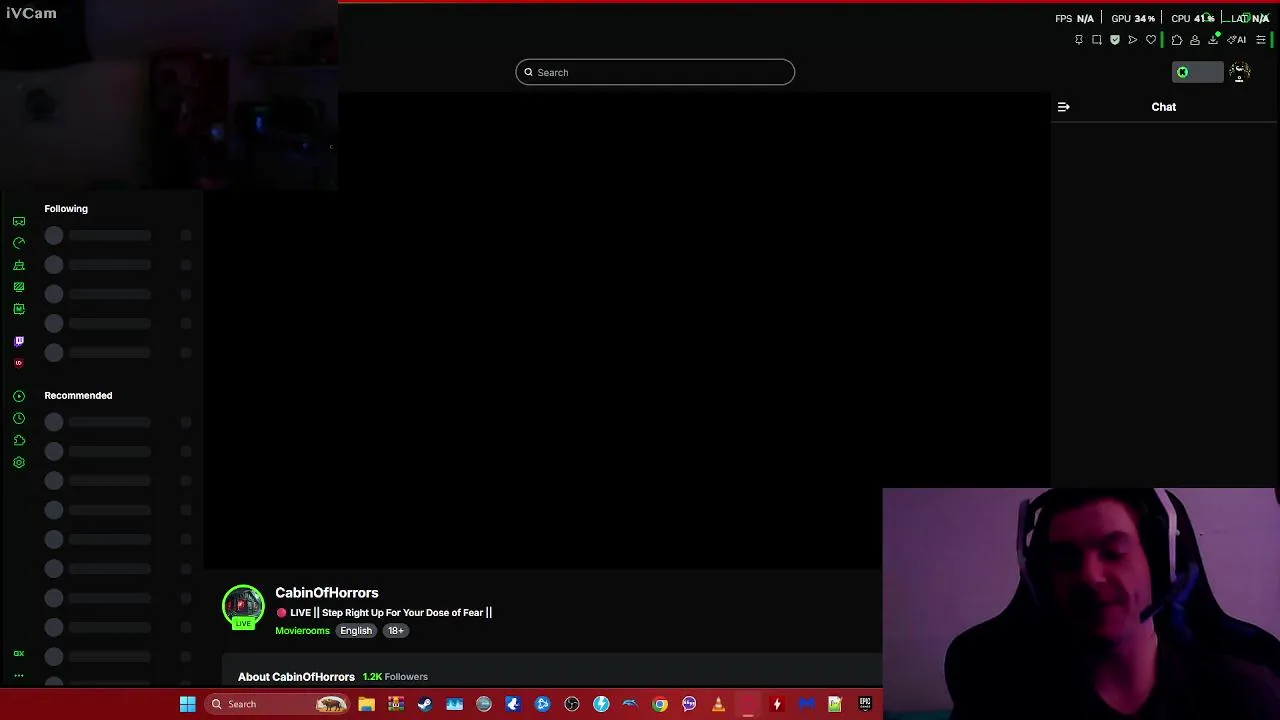Screen dimensions: 1280x720
Task: Open the three-dots sidebar setup menu
Action: tap(19, 676)
